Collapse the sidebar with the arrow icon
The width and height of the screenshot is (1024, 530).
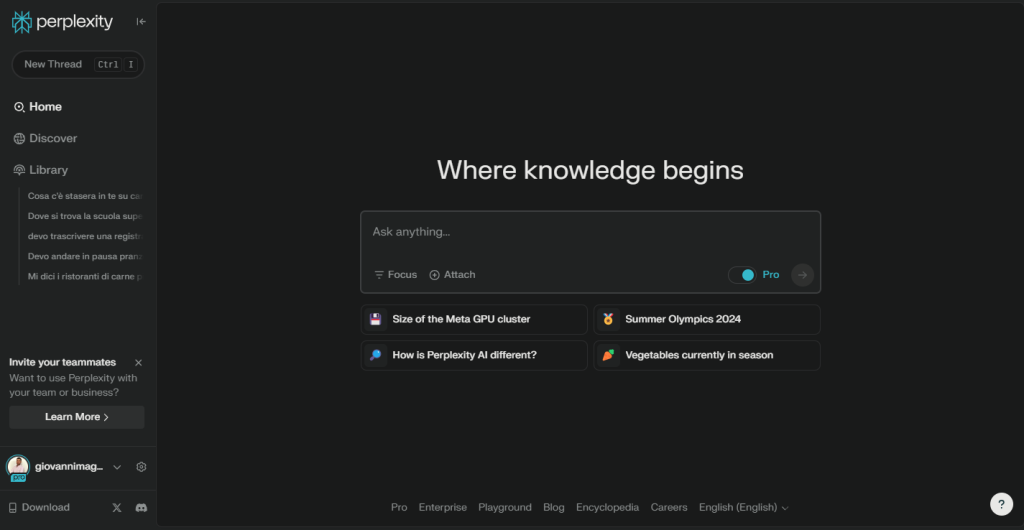click(141, 22)
